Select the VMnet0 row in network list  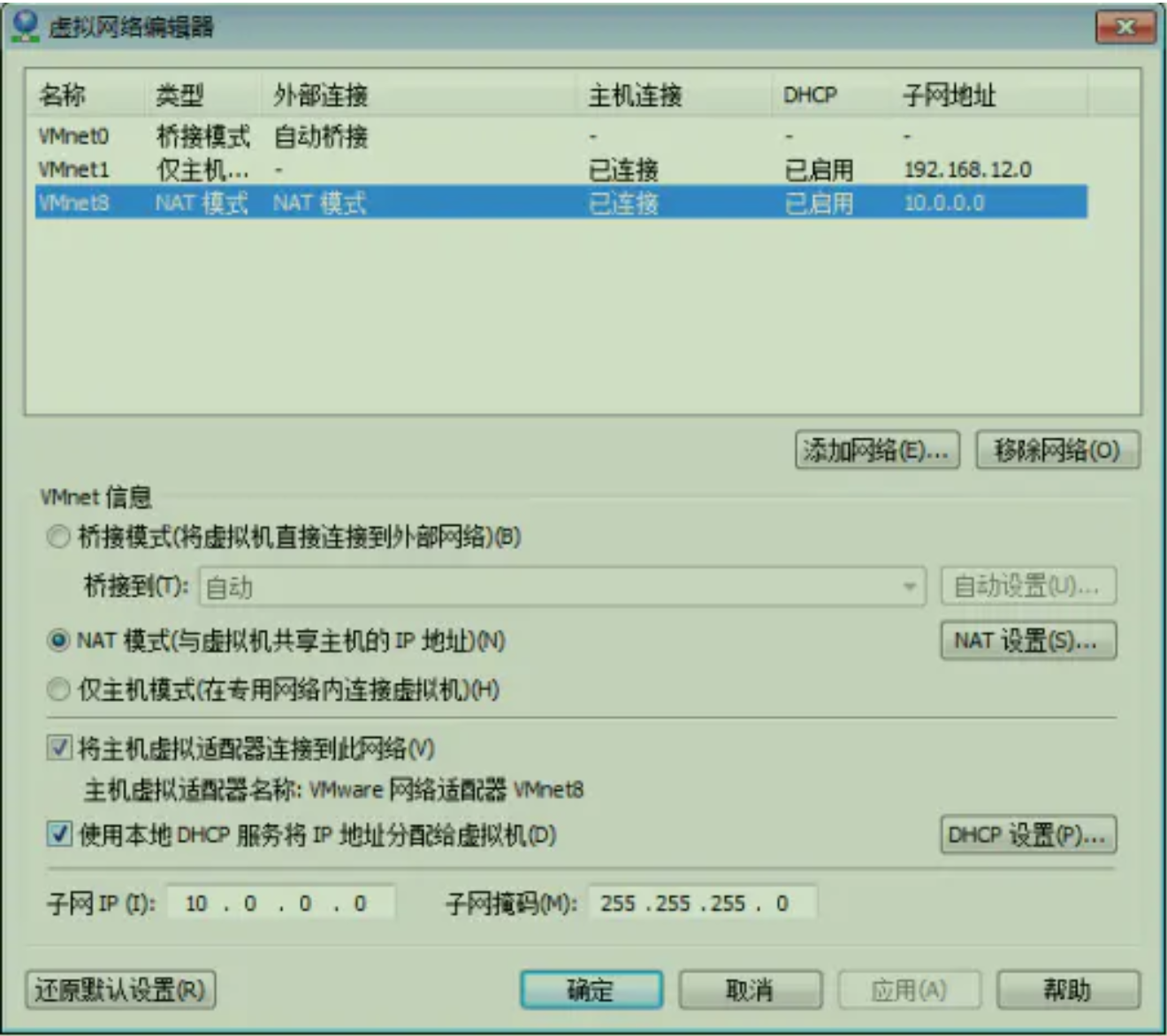(561, 136)
